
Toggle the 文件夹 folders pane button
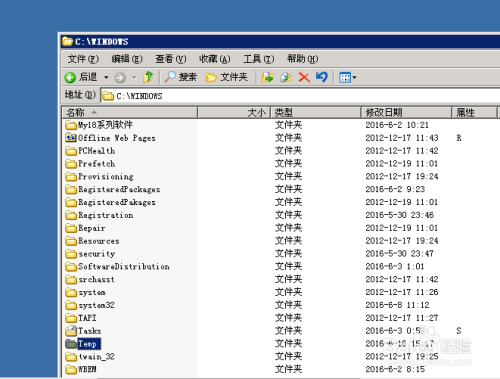click(227, 77)
